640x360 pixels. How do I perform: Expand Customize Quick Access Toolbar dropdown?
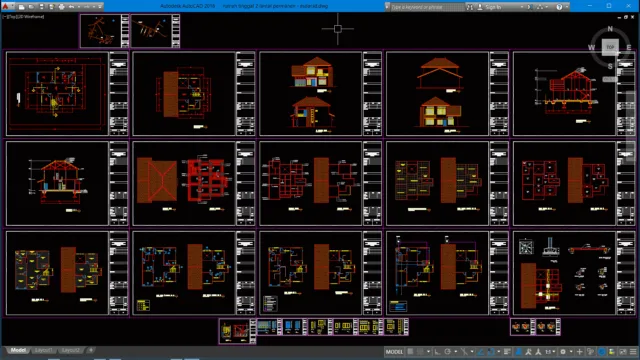pos(100,7)
